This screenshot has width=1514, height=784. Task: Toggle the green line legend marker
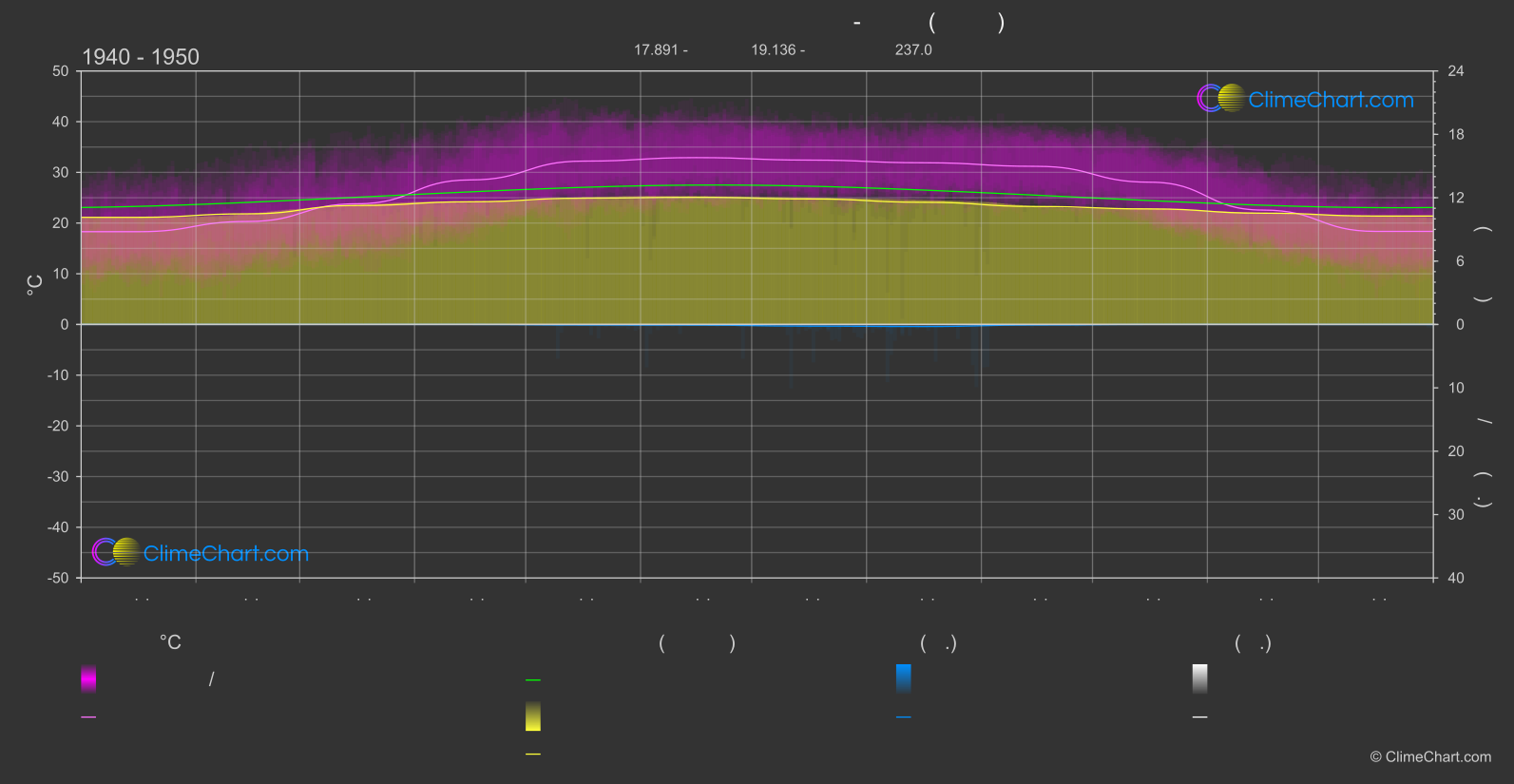pyautogui.click(x=533, y=680)
